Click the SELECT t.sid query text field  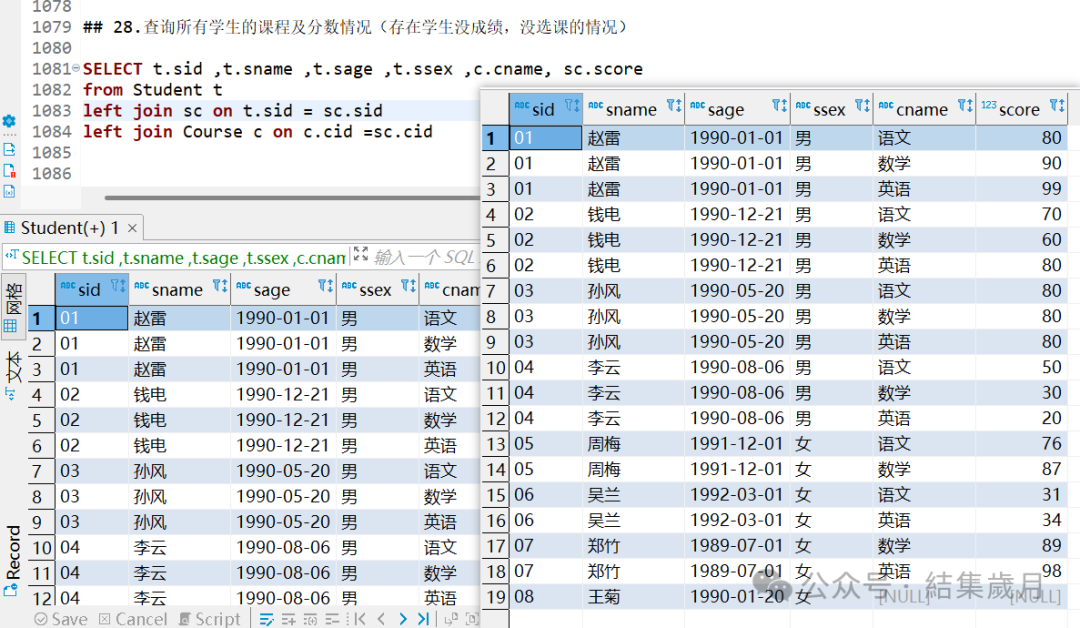click(183, 258)
